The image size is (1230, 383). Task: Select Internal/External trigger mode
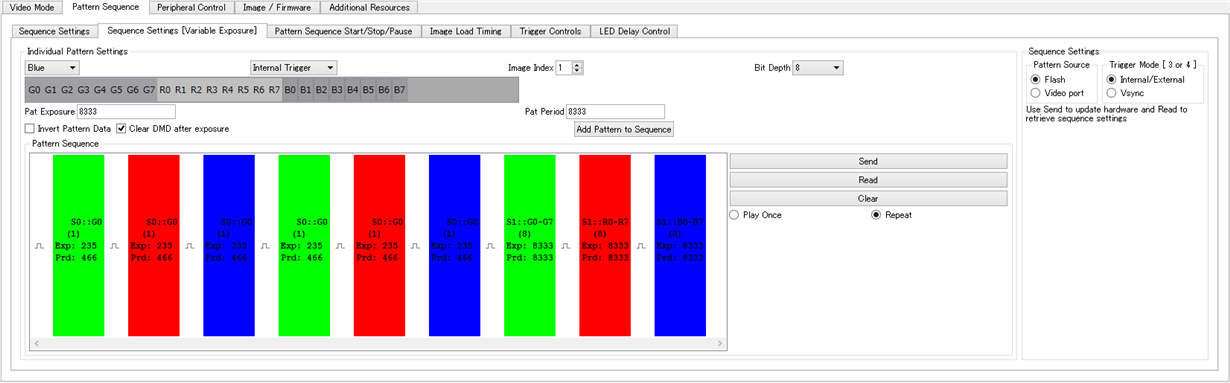point(1111,79)
